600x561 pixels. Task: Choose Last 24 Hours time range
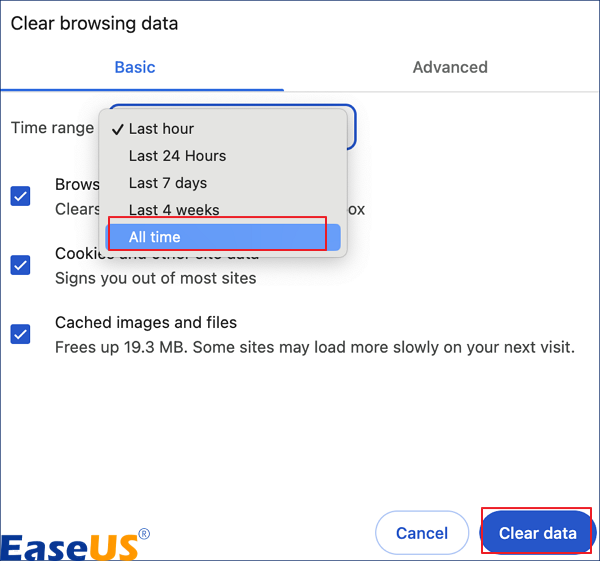coord(177,156)
